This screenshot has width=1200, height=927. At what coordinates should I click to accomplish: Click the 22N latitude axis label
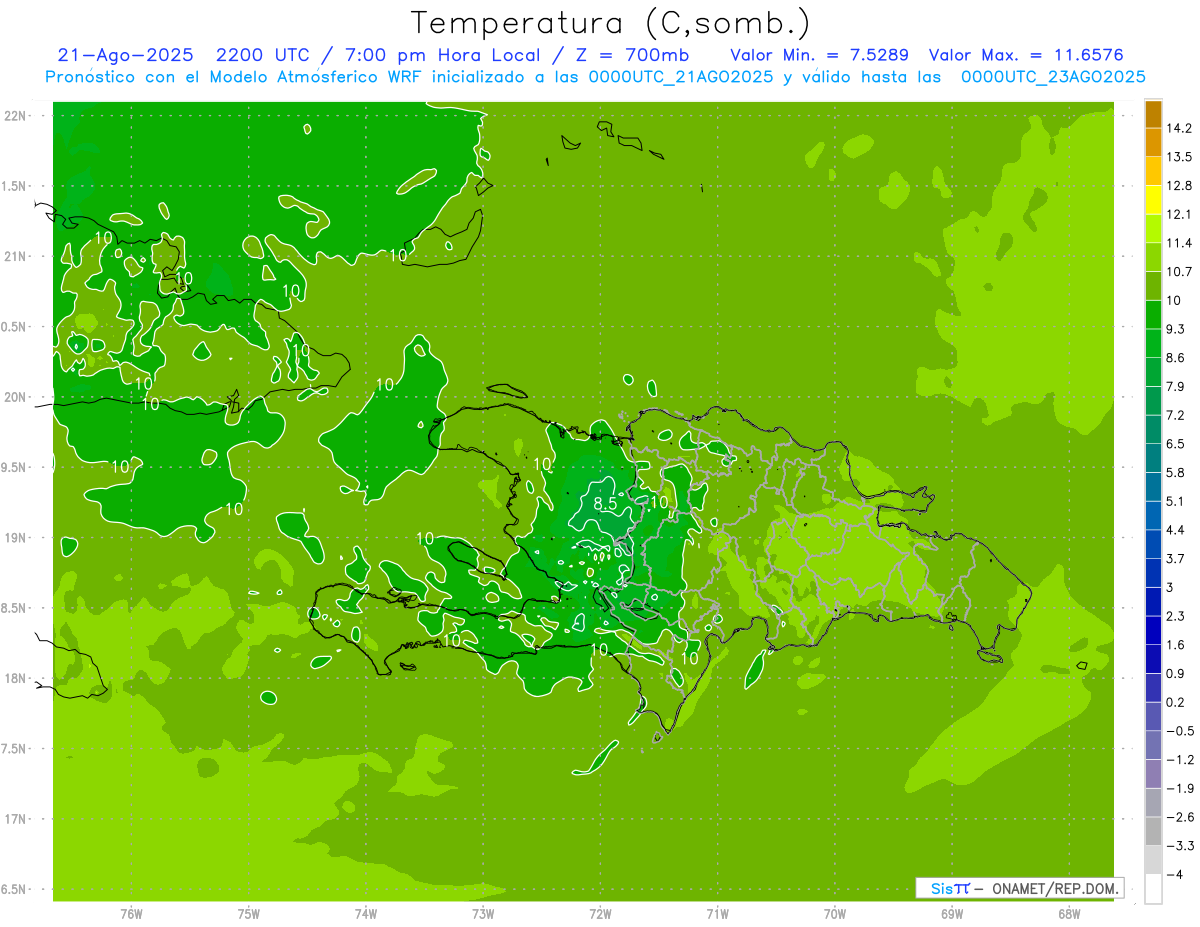click(x=14, y=116)
